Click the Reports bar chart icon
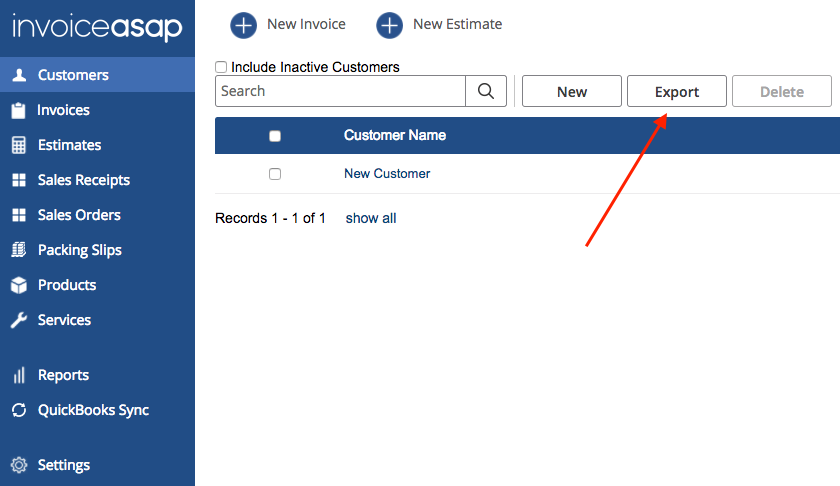Image resolution: width=840 pixels, height=486 pixels. click(18, 375)
